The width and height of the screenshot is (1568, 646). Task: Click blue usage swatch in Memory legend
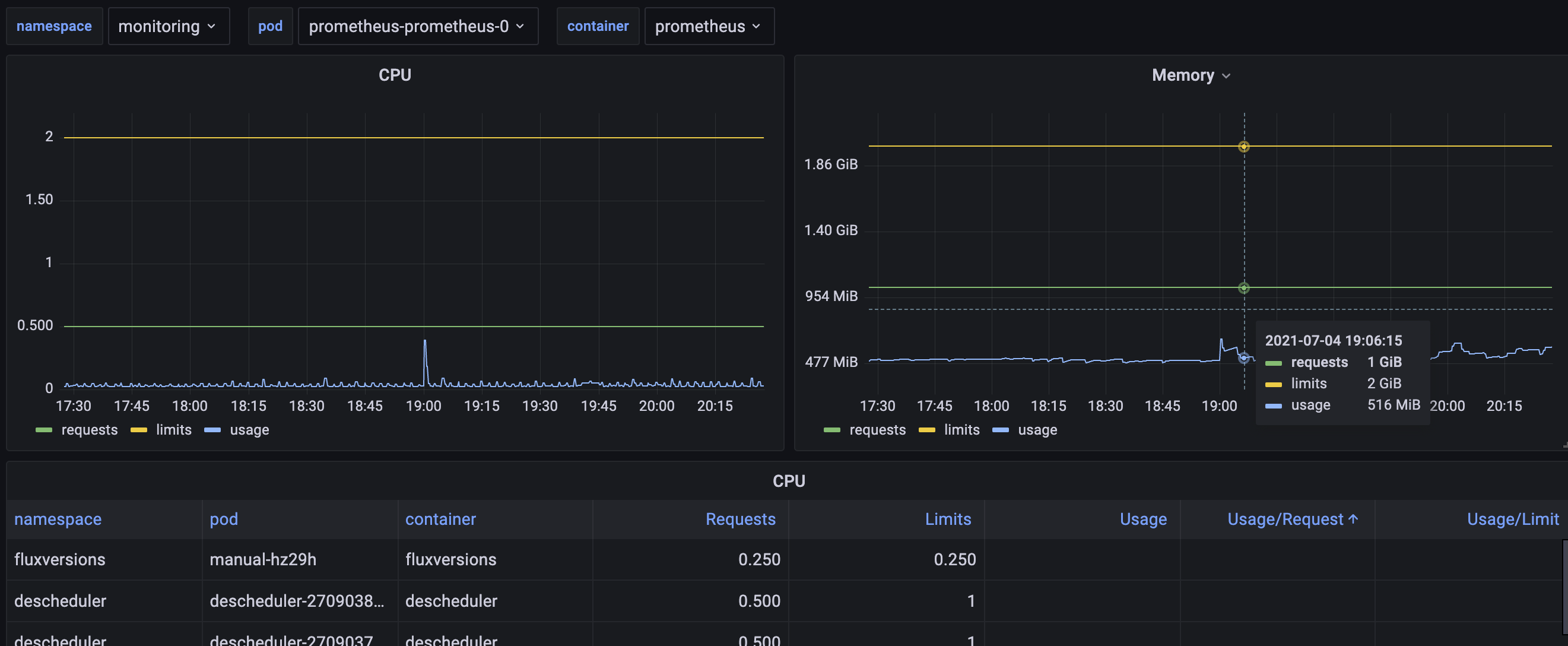tap(1000, 430)
